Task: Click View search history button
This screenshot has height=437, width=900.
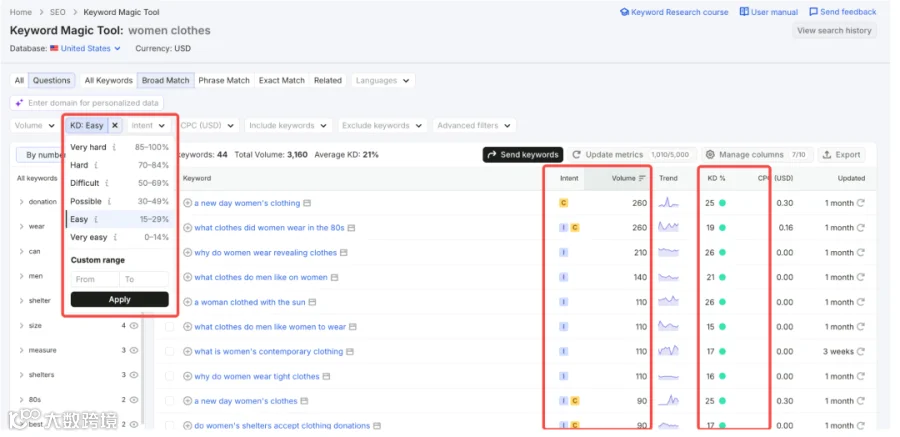Action: click(834, 31)
